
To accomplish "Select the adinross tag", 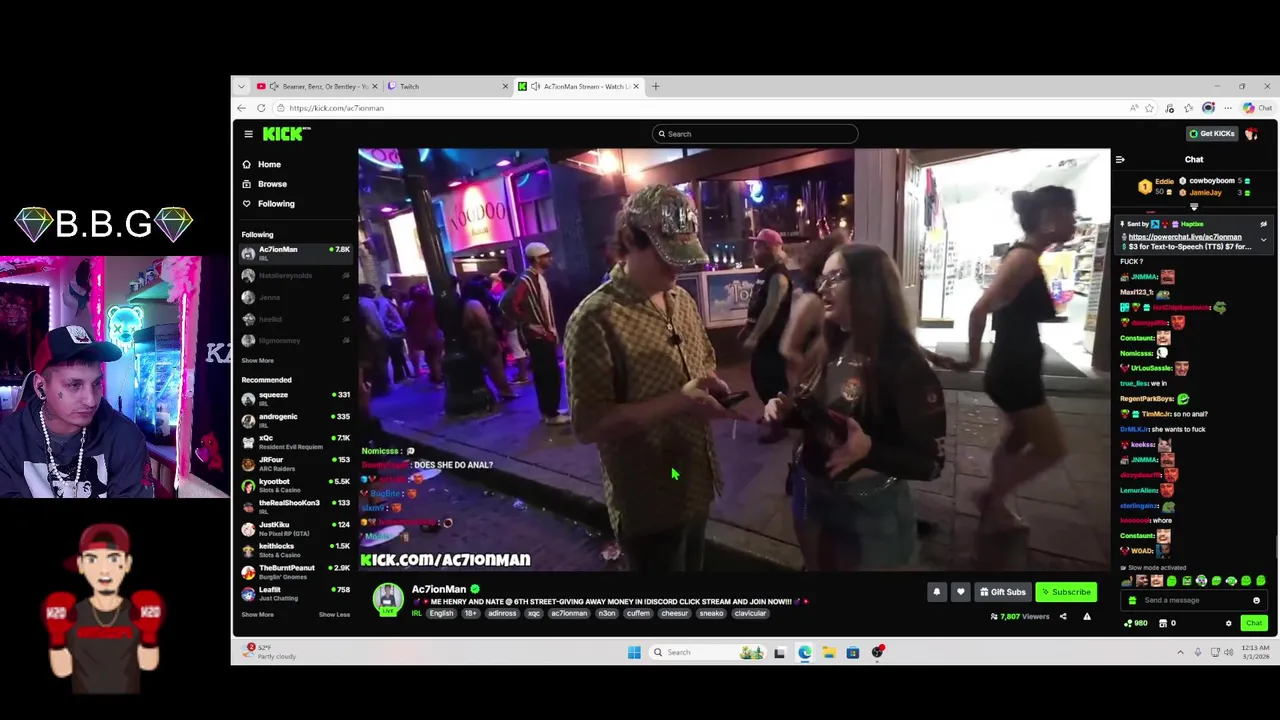I will pyautogui.click(x=502, y=614).
